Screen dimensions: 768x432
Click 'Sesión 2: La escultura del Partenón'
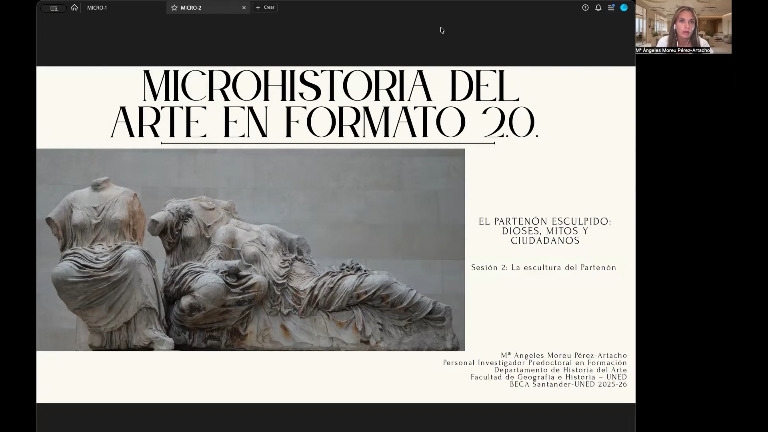544,267
